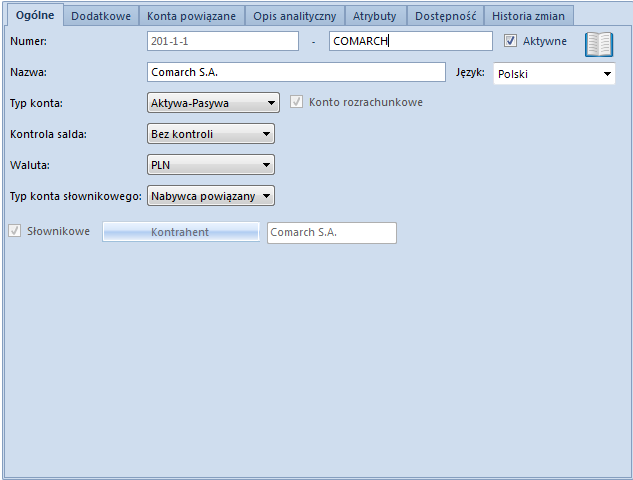Screen dimensions: 633x480
Task: Toggle the Aktywne checkbox
Action: 510,41
